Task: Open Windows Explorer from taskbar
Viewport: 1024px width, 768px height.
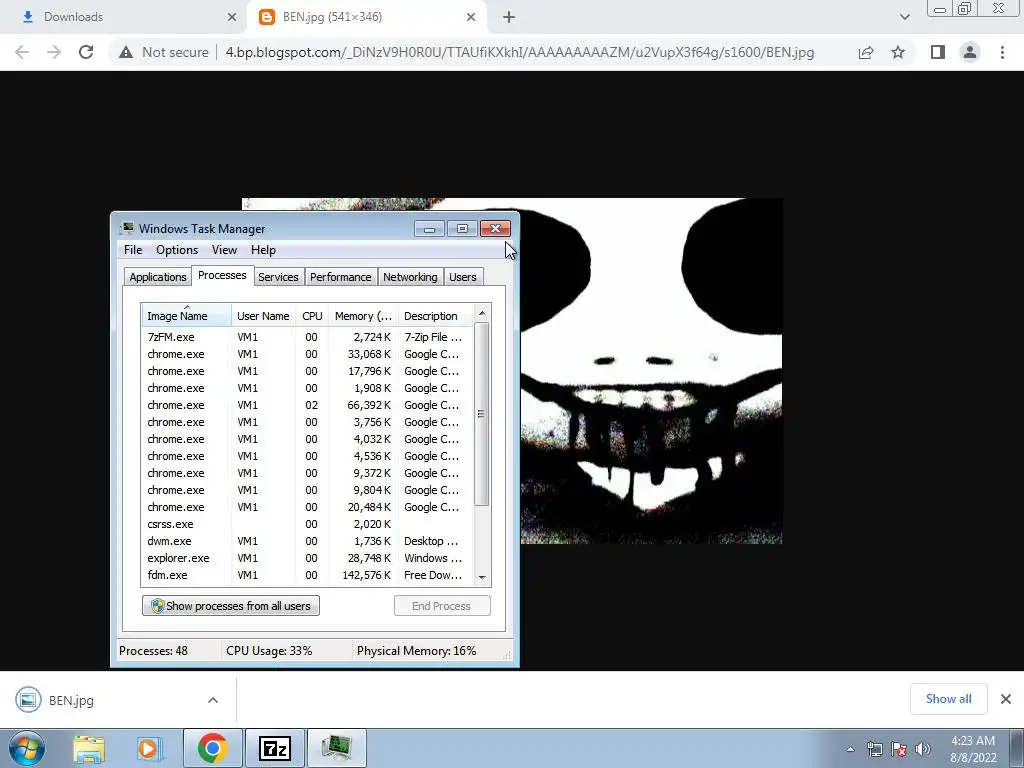Action: point(89,748)
